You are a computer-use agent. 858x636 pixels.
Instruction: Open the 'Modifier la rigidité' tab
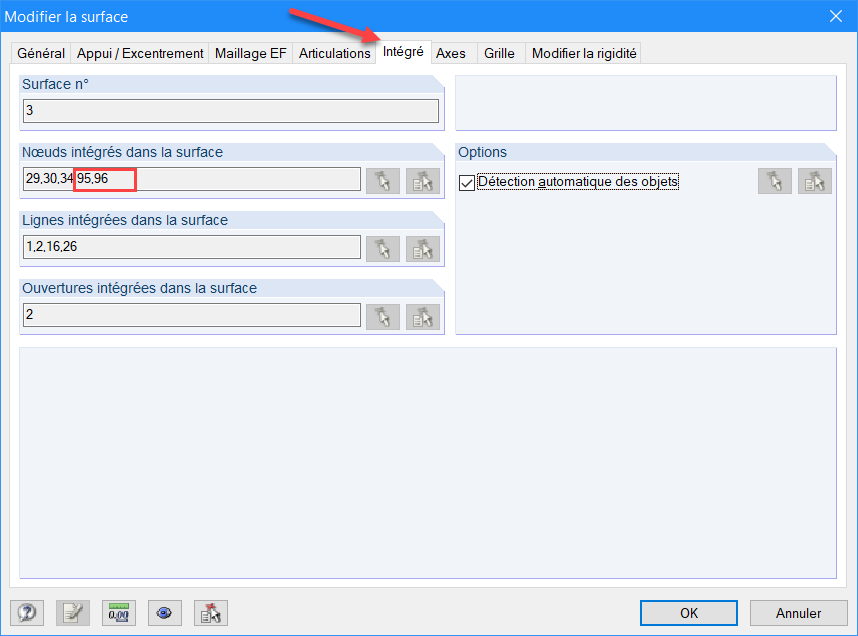tap(583, 53)
